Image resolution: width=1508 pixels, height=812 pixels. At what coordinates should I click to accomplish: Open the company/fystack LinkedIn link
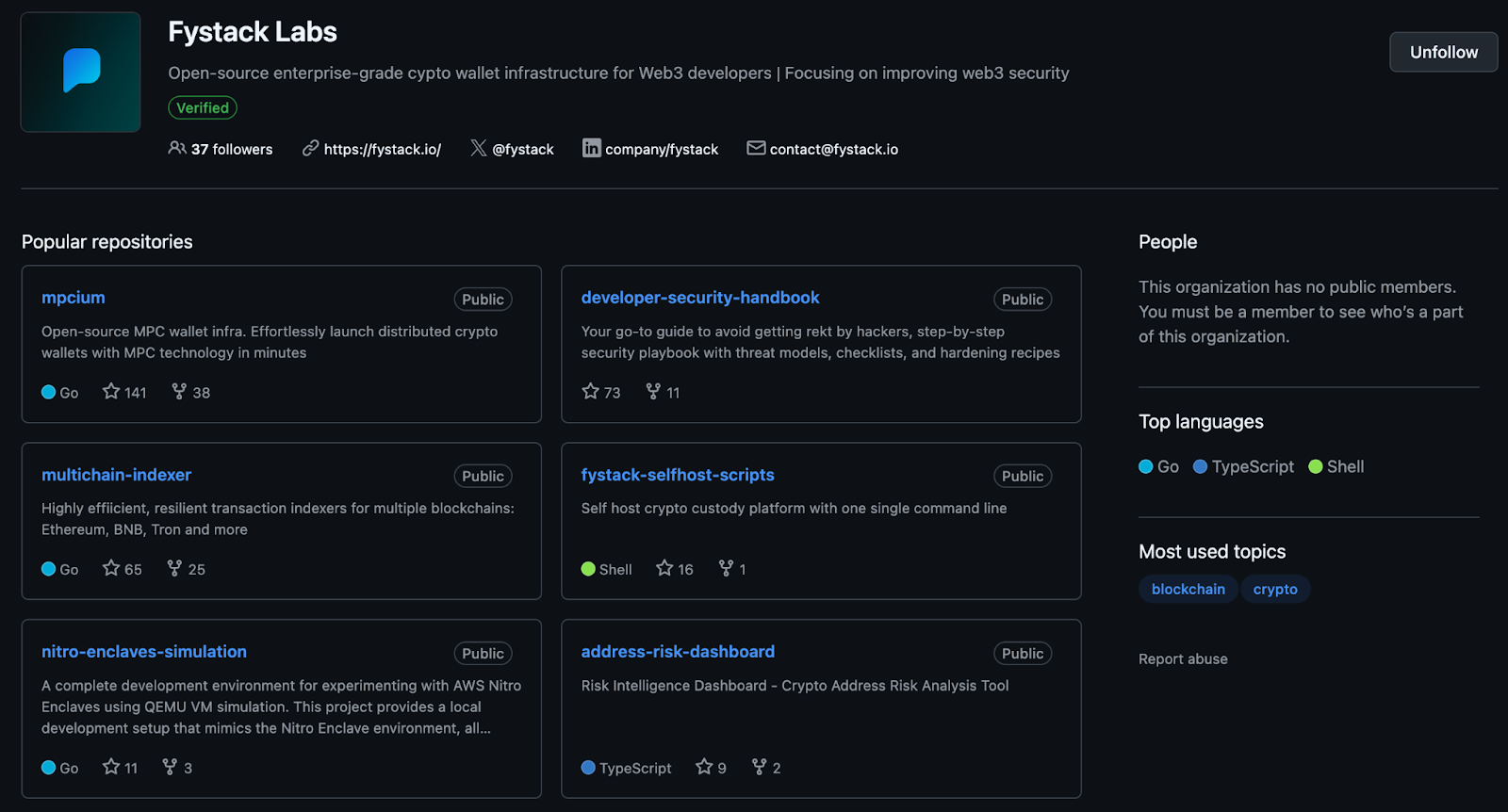(x=662, y=149)
